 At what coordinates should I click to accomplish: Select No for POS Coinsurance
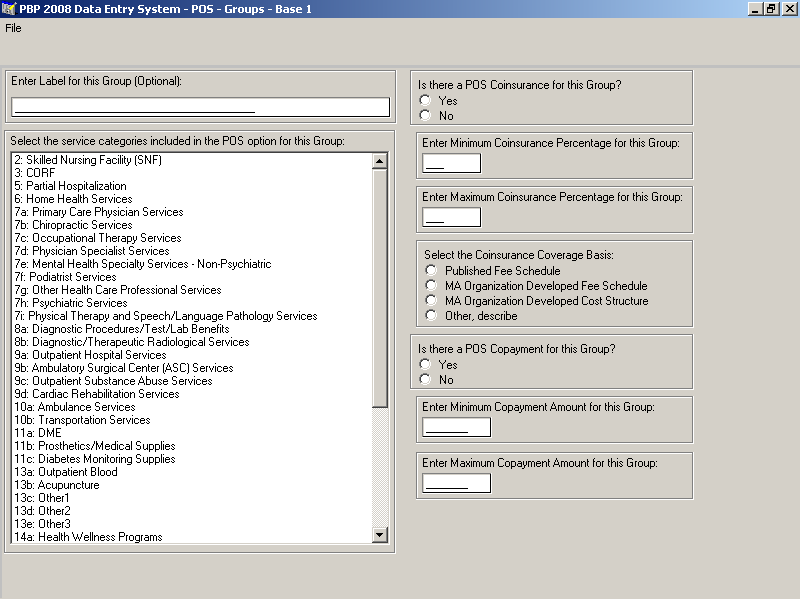click(x=425, y=115)
